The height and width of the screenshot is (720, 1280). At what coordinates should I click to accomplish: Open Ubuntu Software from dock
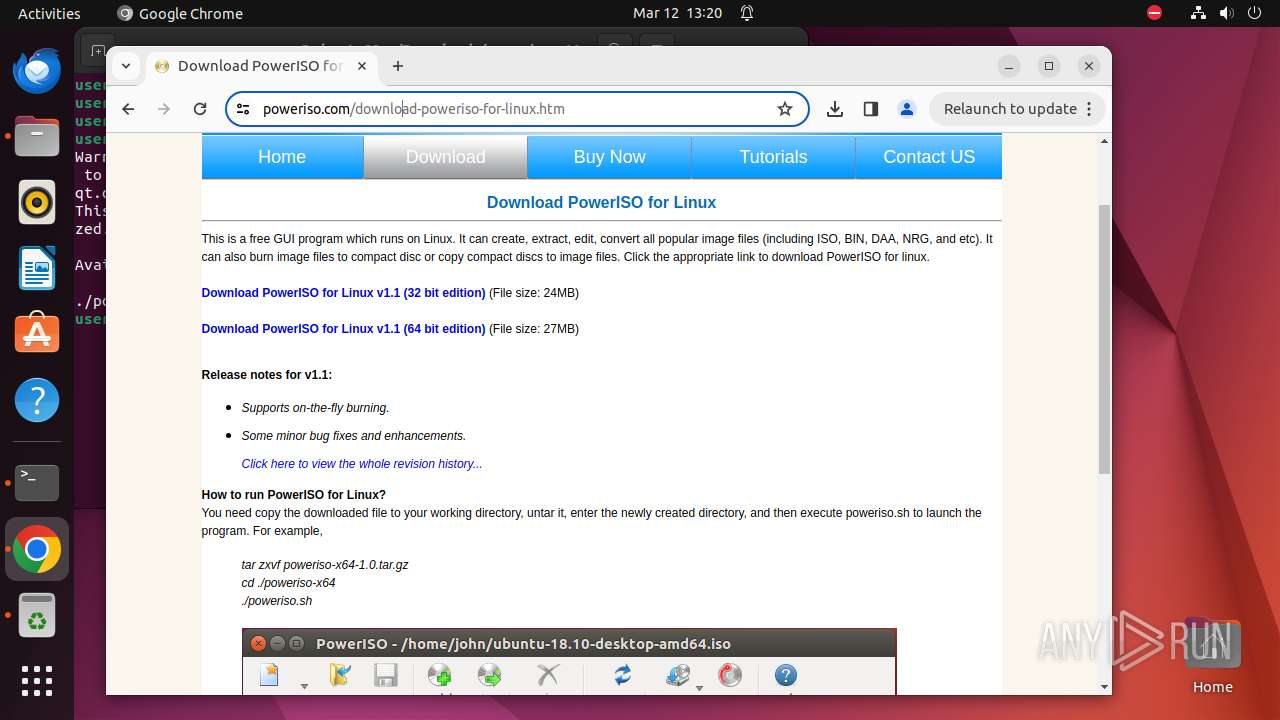37,334
